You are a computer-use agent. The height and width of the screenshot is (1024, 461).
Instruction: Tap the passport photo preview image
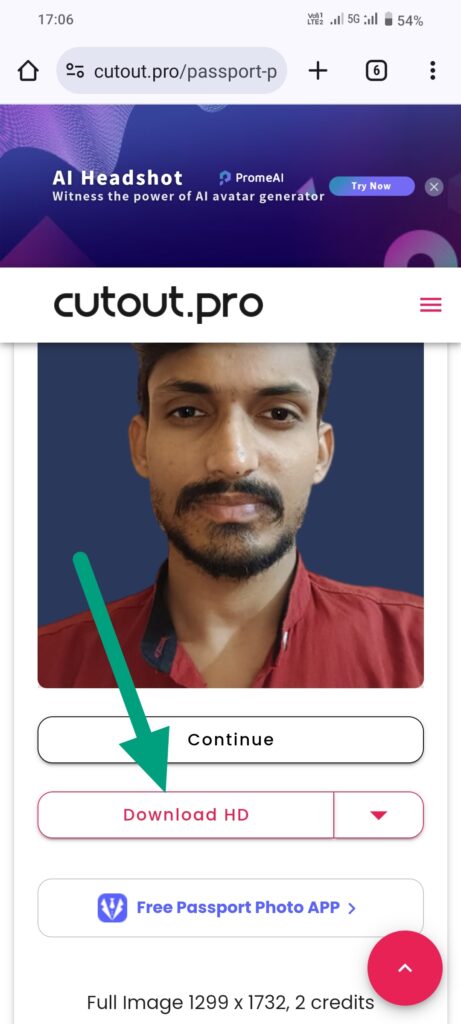click(x=230, y=515)
